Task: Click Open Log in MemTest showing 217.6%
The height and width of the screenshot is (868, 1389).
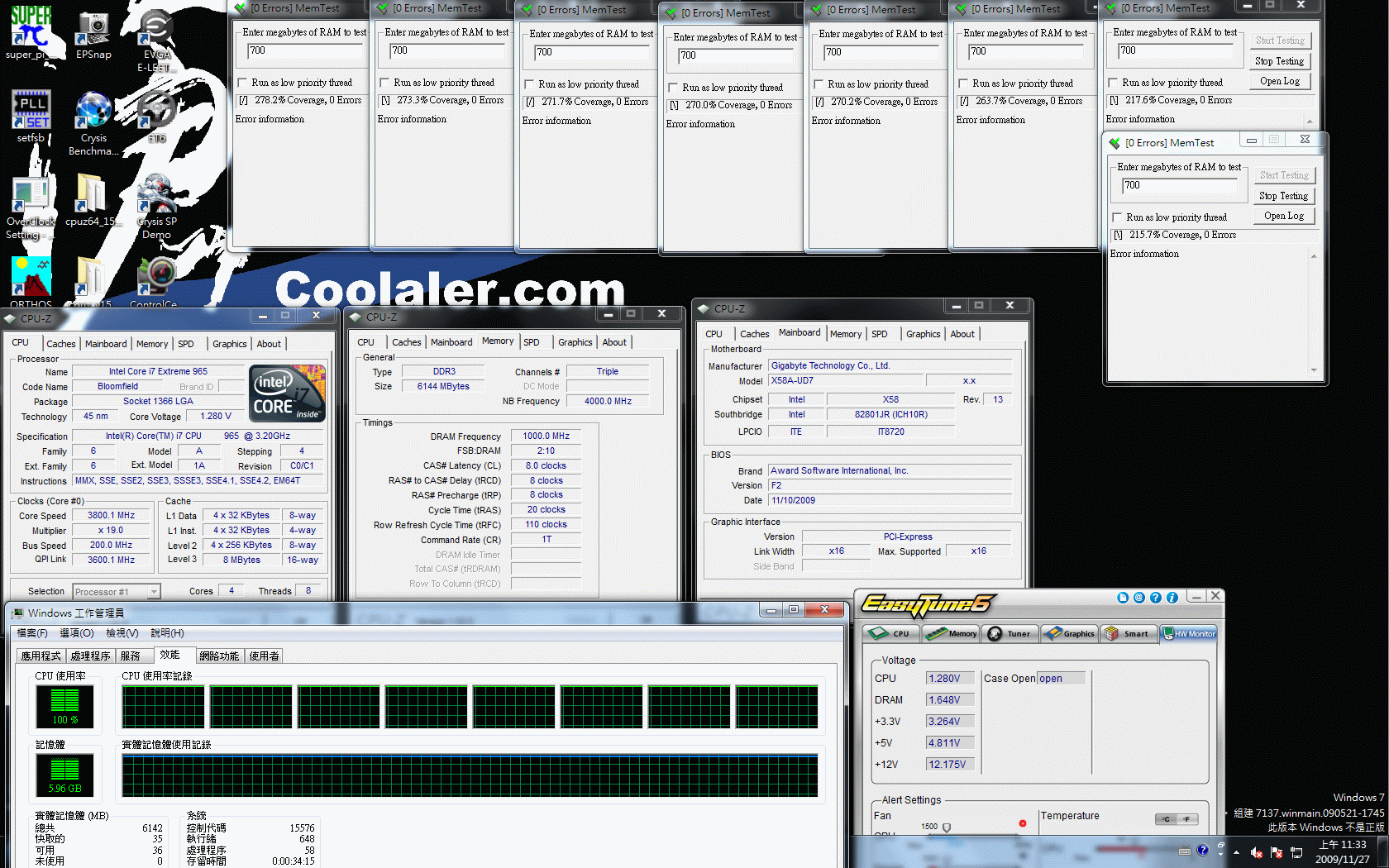Action: [1279, 81]
